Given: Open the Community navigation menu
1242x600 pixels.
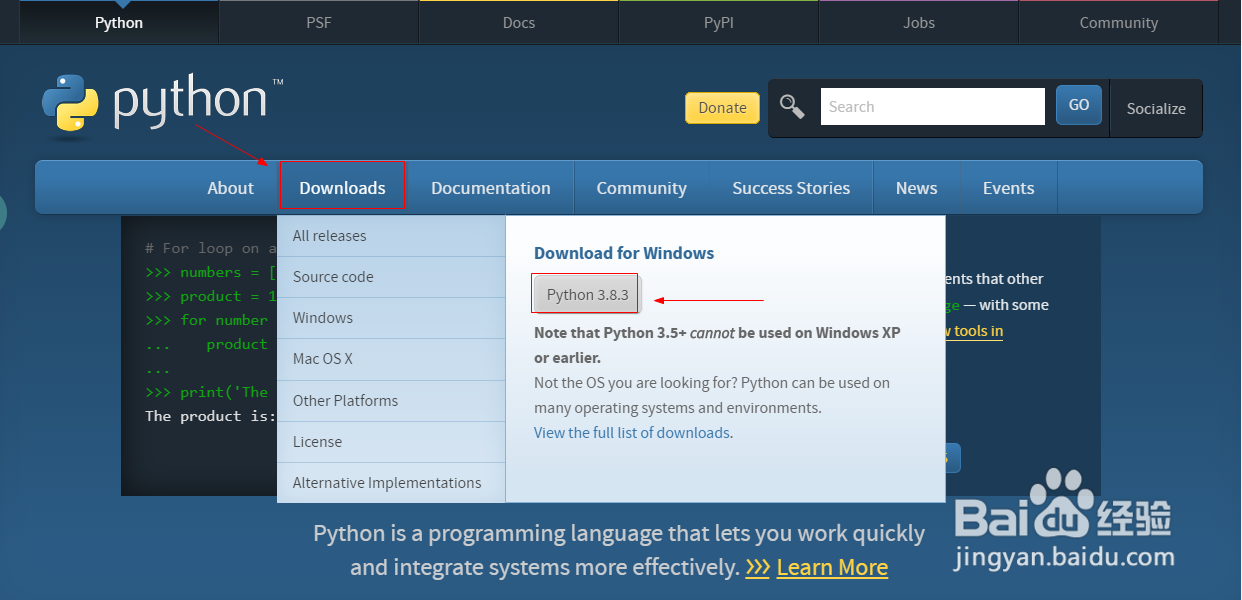Looking at the screenshot, I should (641, 188).
